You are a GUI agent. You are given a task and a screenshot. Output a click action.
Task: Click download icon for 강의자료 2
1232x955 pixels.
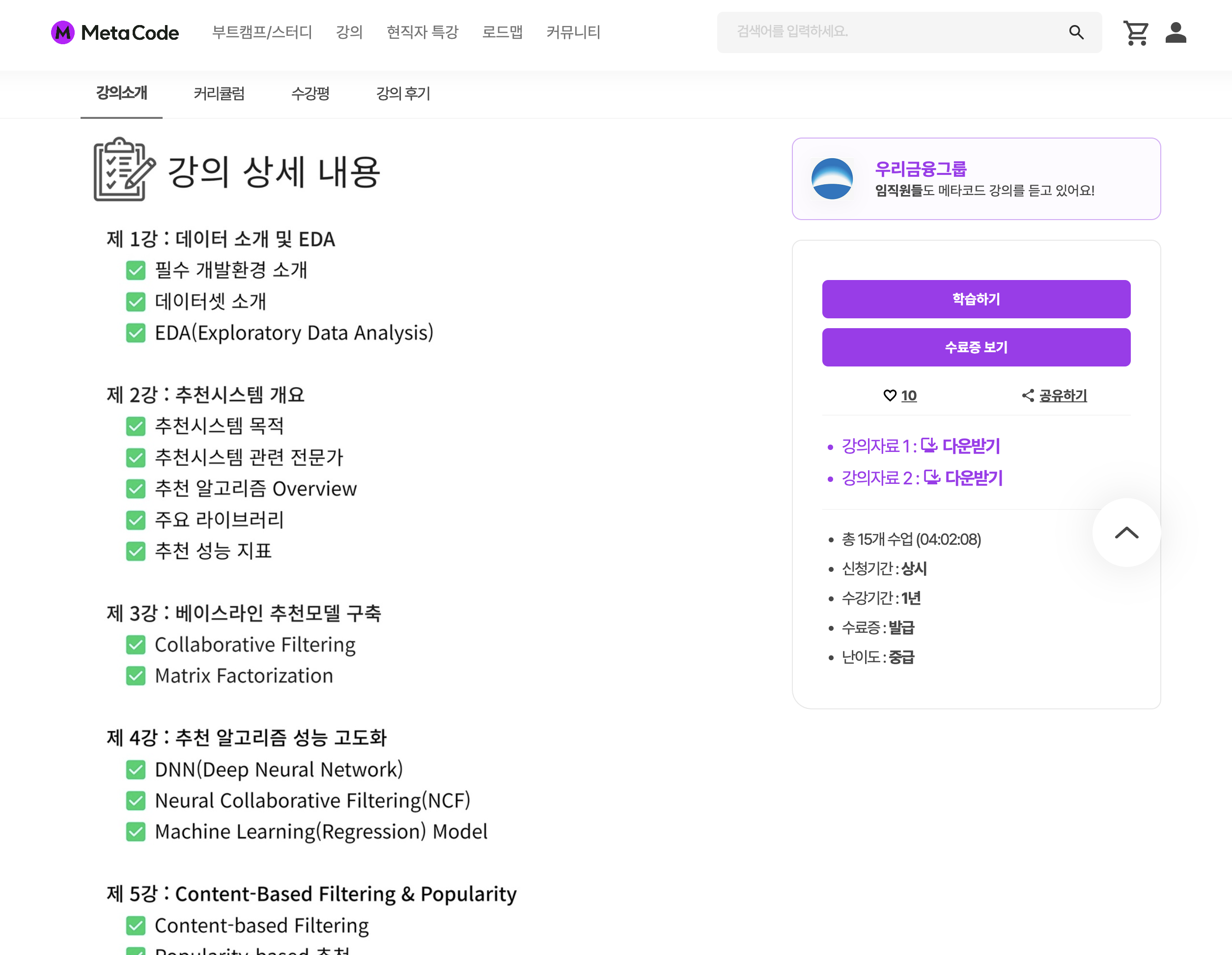point(931,477)
